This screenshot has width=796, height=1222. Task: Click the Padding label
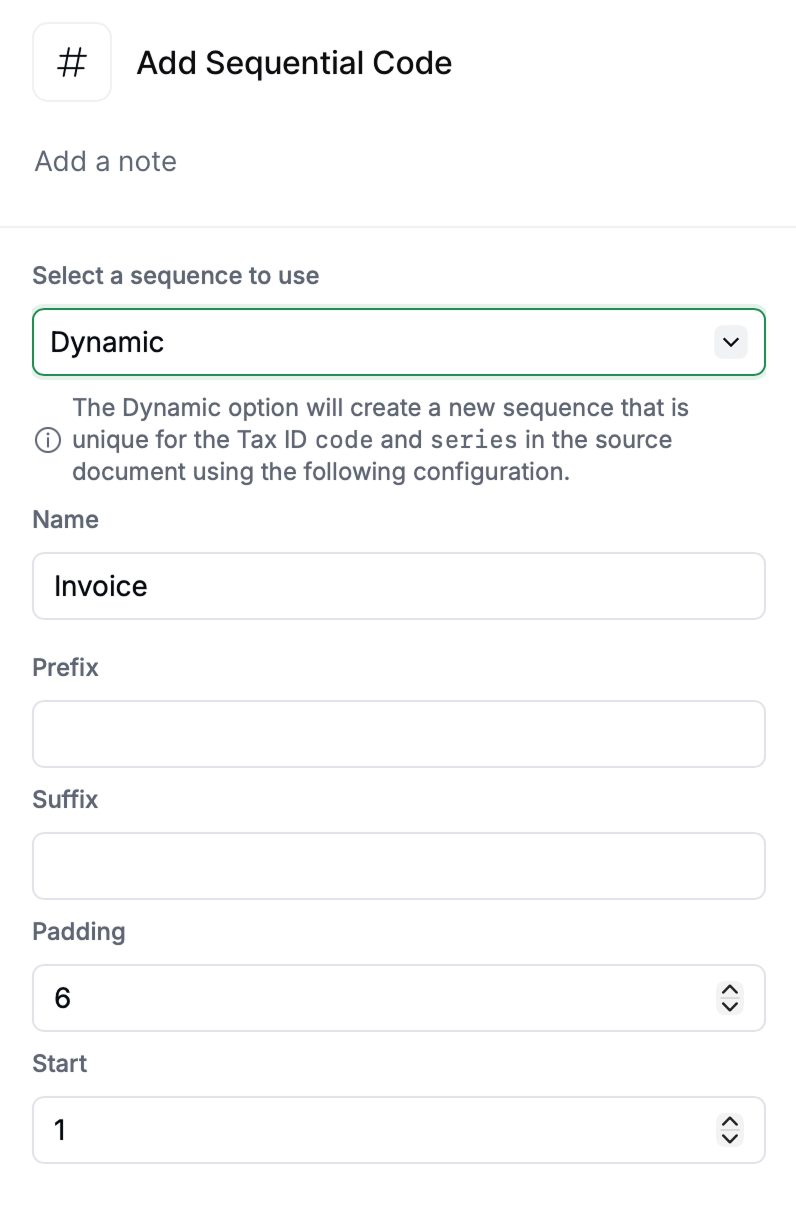[x=79, y=931]
